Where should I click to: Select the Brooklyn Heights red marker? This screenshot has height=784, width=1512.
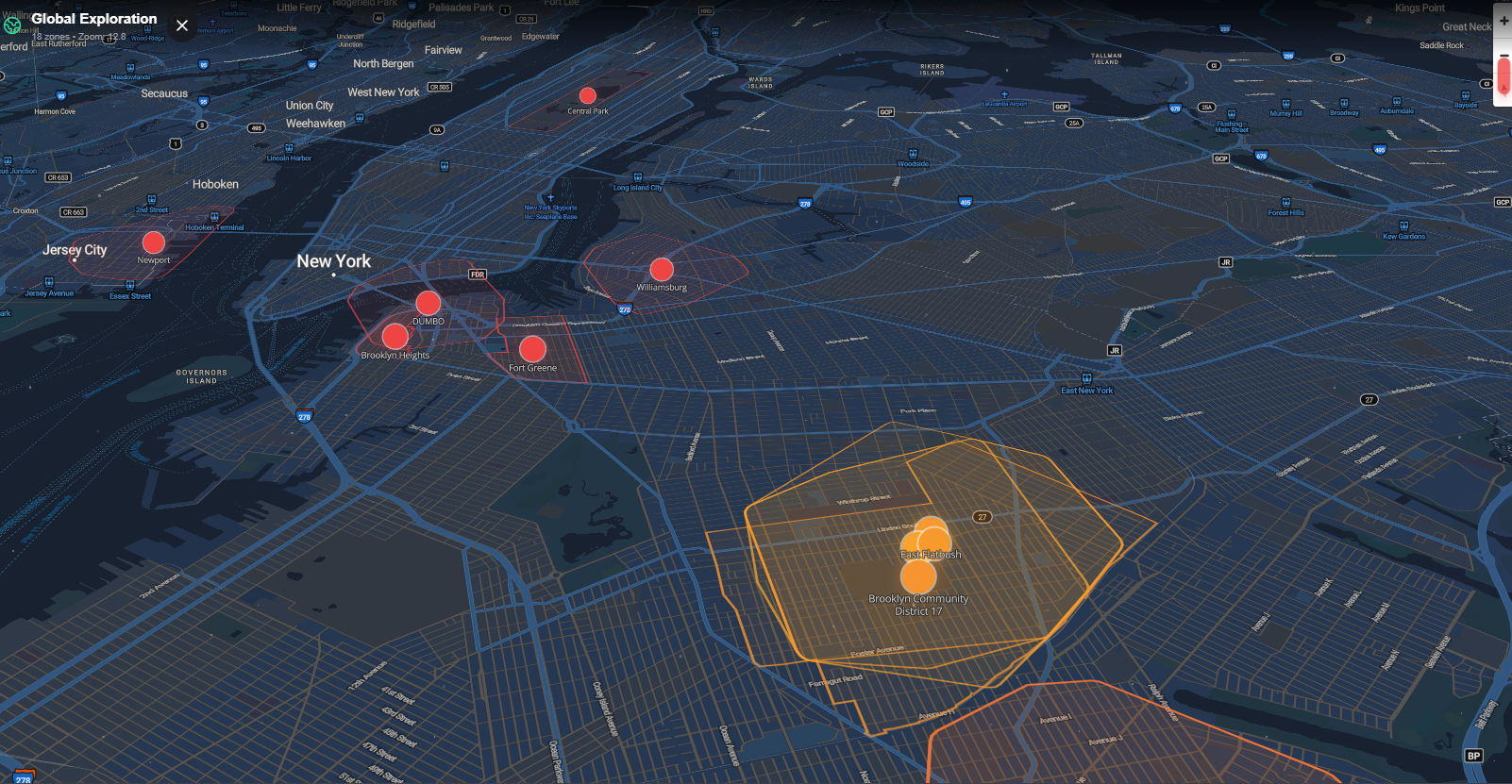pos(395,336)
